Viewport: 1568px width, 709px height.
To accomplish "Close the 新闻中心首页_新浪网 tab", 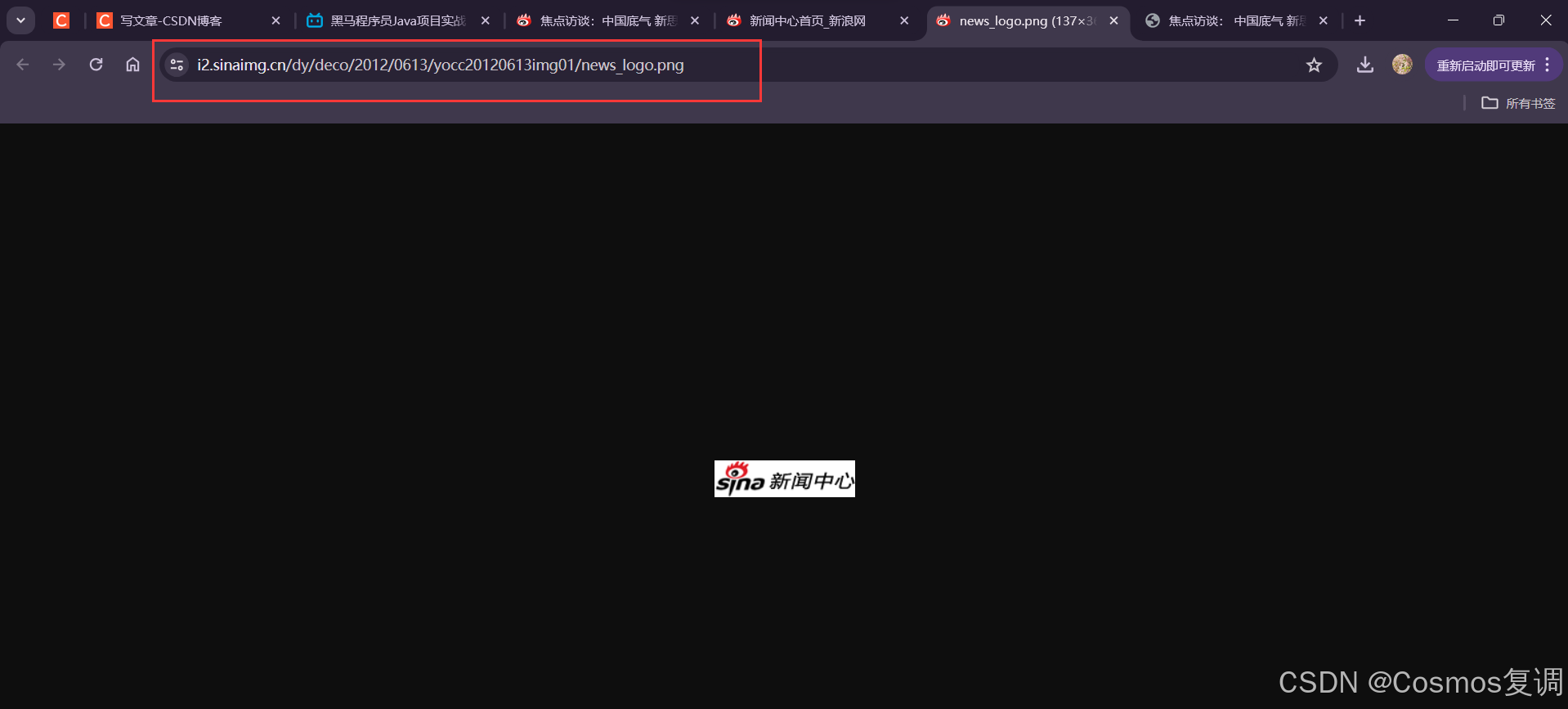I will (904, 20).
